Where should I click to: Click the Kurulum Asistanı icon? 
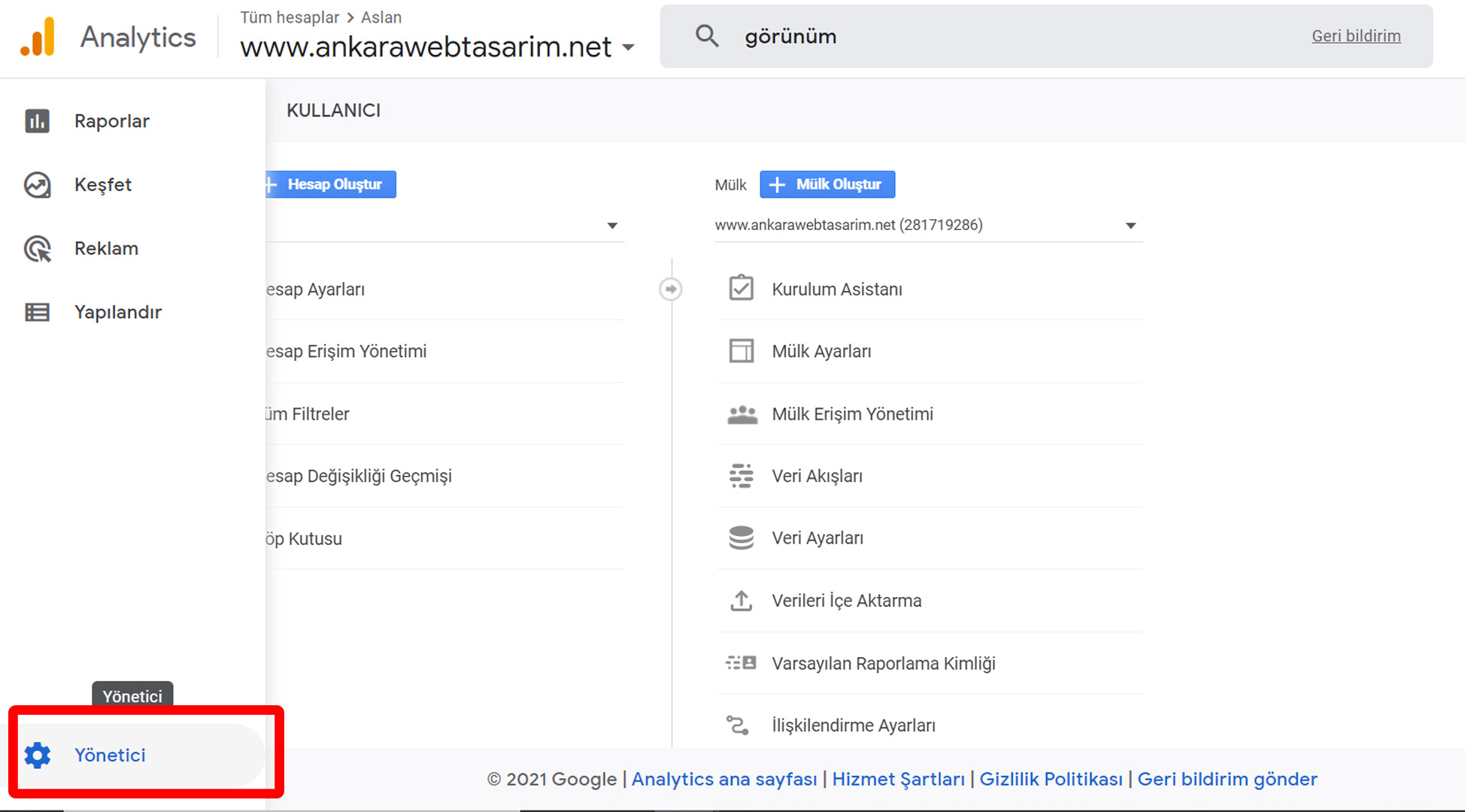click(742, 288)
